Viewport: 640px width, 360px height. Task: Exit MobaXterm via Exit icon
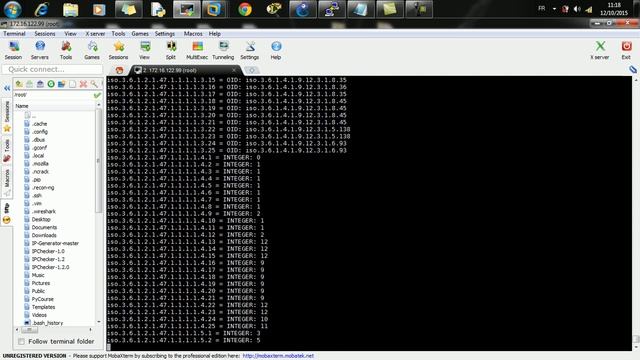coord(626,50)
